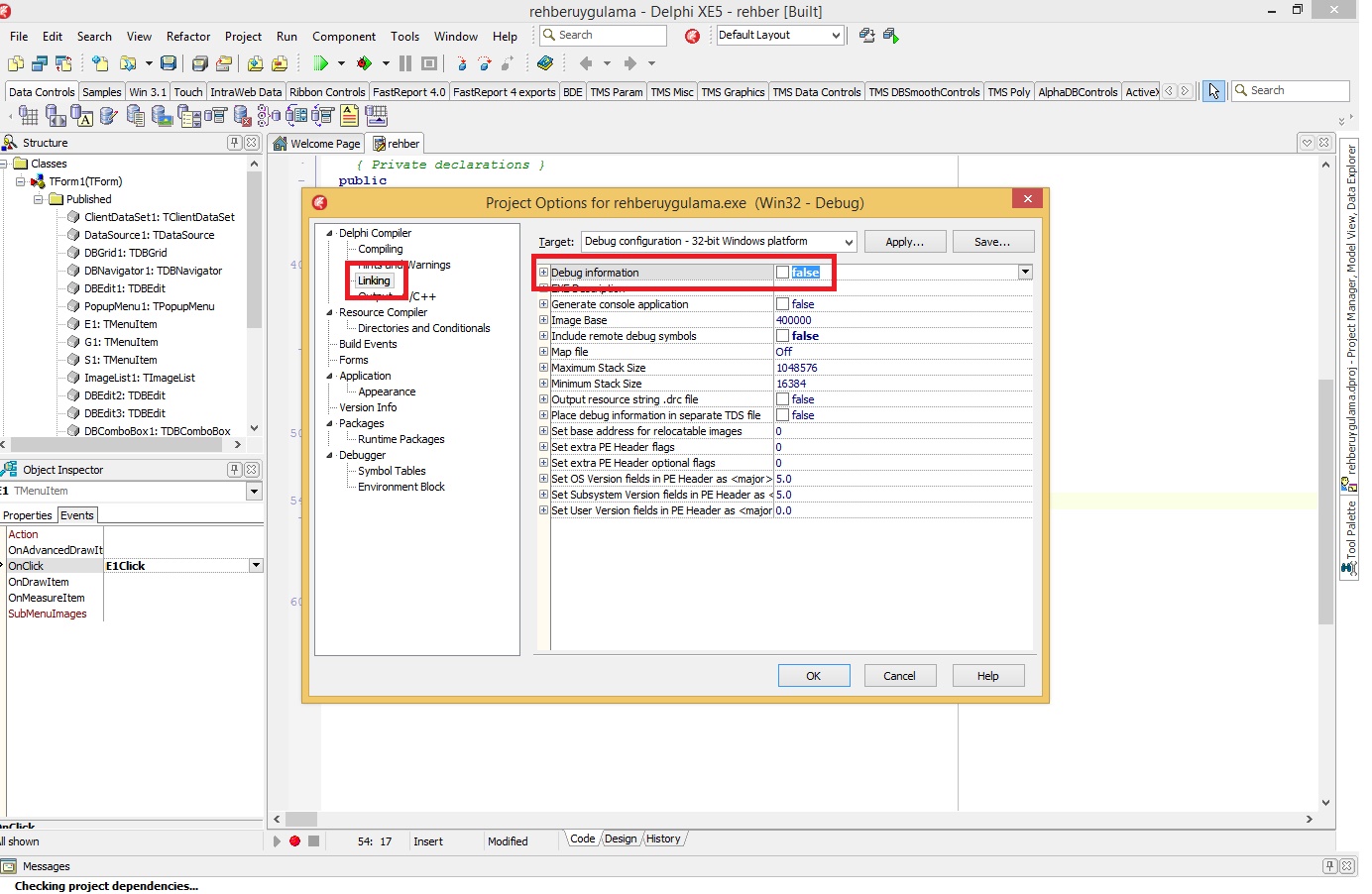Click the palette selection arrow pointer icon
Screen dimensions: 1372x894
click(x=1213, y=91)
